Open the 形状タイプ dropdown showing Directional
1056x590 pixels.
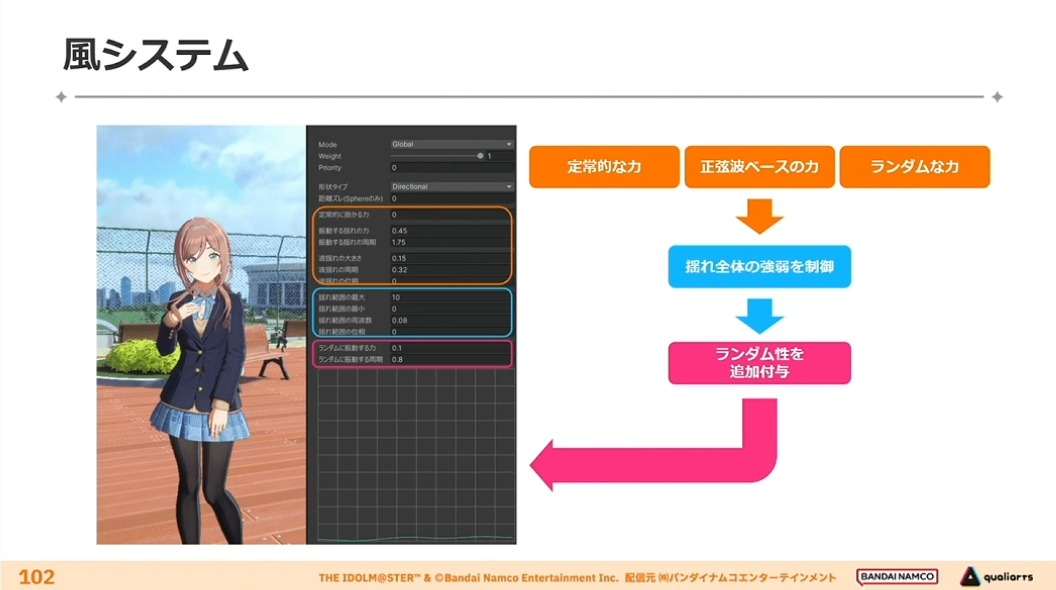tap(452, 187)
